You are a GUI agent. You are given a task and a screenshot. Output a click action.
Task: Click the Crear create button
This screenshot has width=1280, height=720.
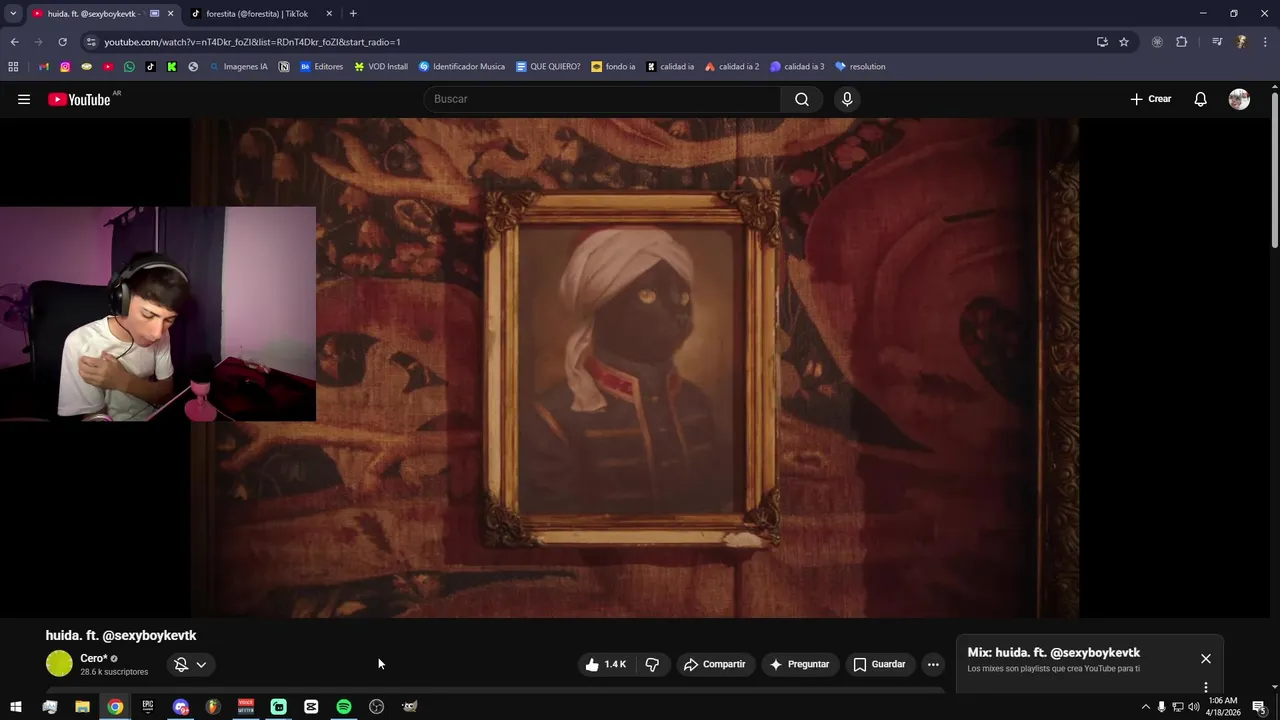(1150, 99)
